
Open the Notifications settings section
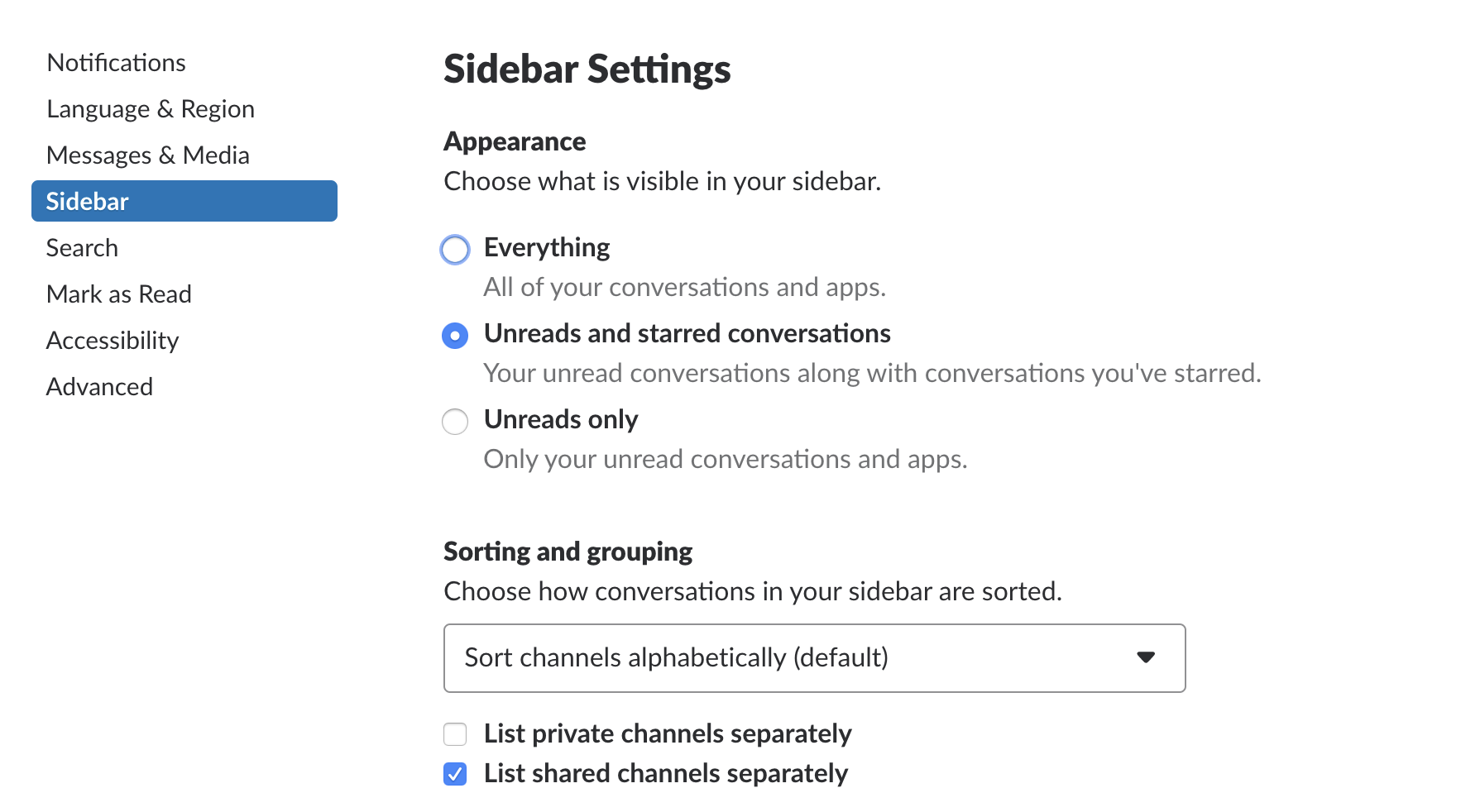[x=117, y=63]
